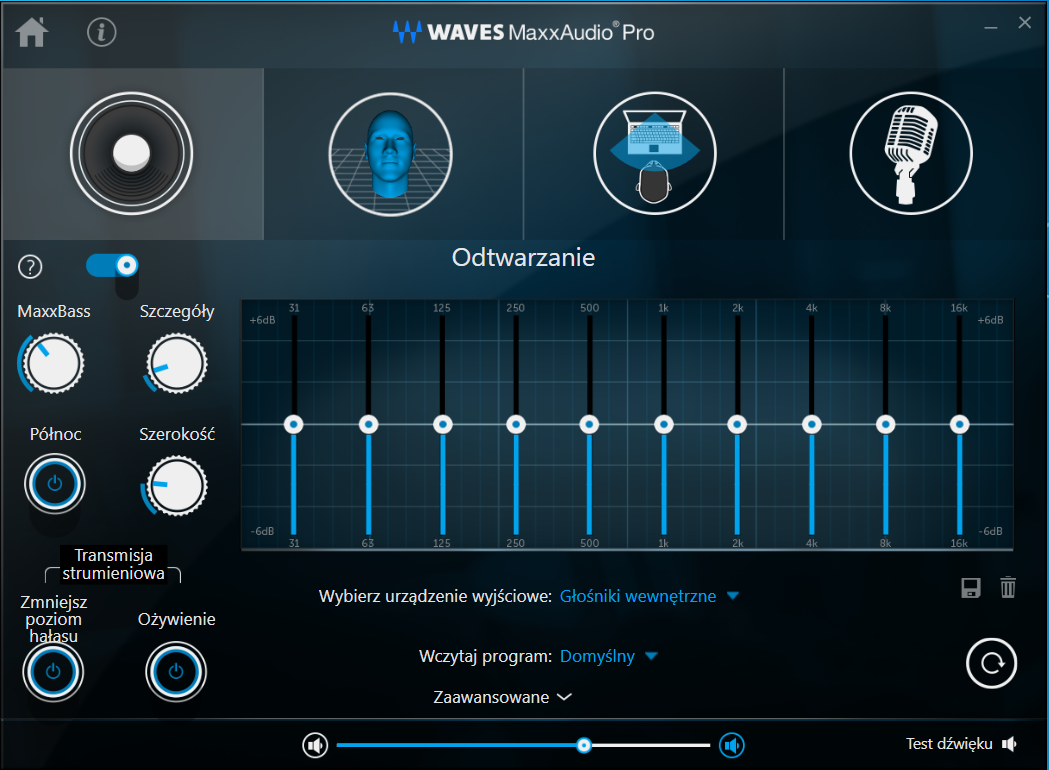The image size is (1049, 770).
Task: Open the Głośniki wewnętrzne output device dropdown
Action: point(649,596)
